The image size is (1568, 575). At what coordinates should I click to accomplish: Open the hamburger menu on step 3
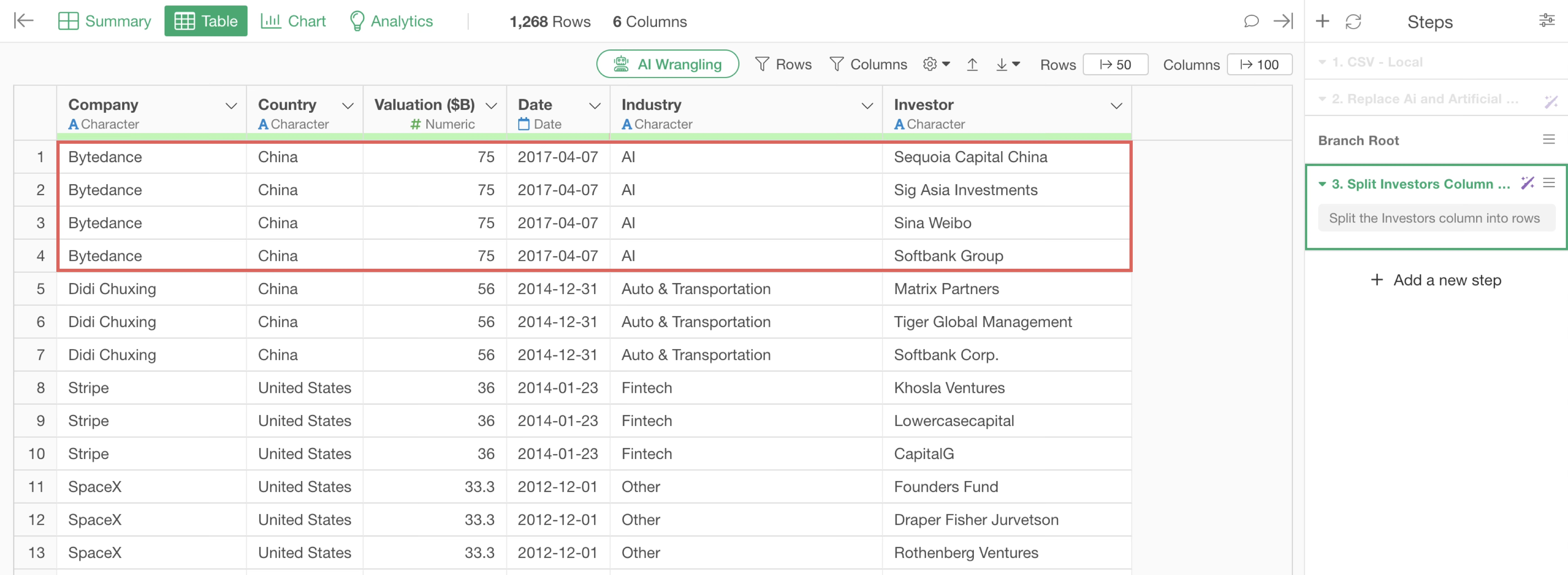1548,183
